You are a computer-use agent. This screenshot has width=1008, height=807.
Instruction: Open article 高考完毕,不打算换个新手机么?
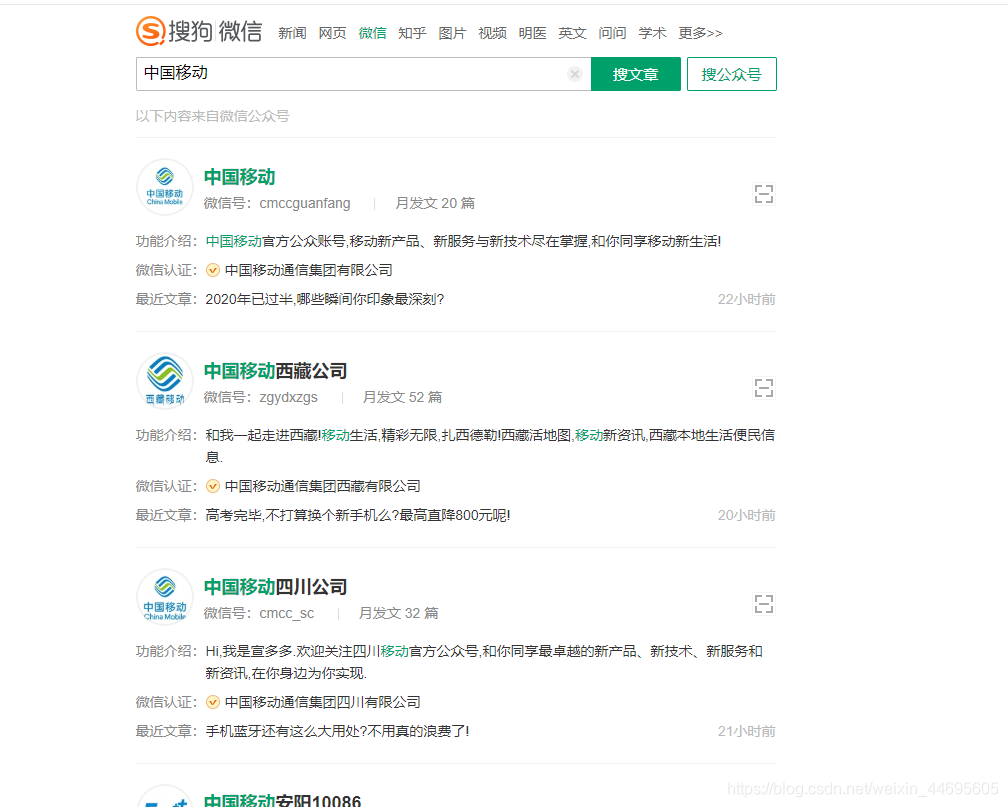357,515
